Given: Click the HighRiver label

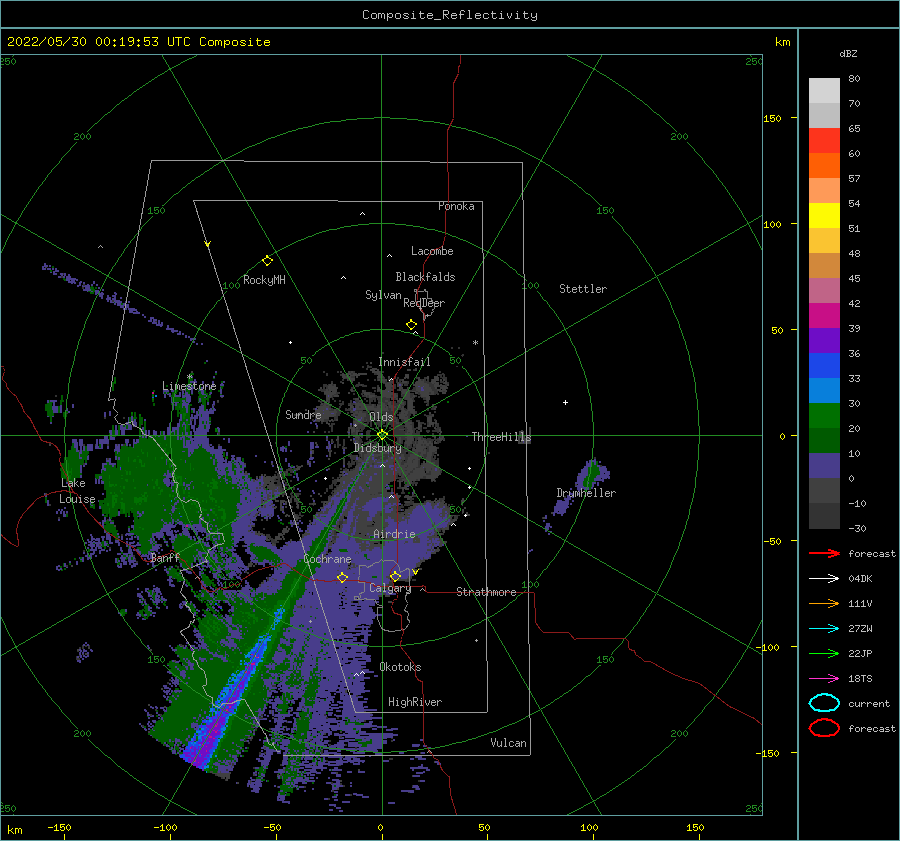Looking at the screenshot, I should click(x=415, y=702).
